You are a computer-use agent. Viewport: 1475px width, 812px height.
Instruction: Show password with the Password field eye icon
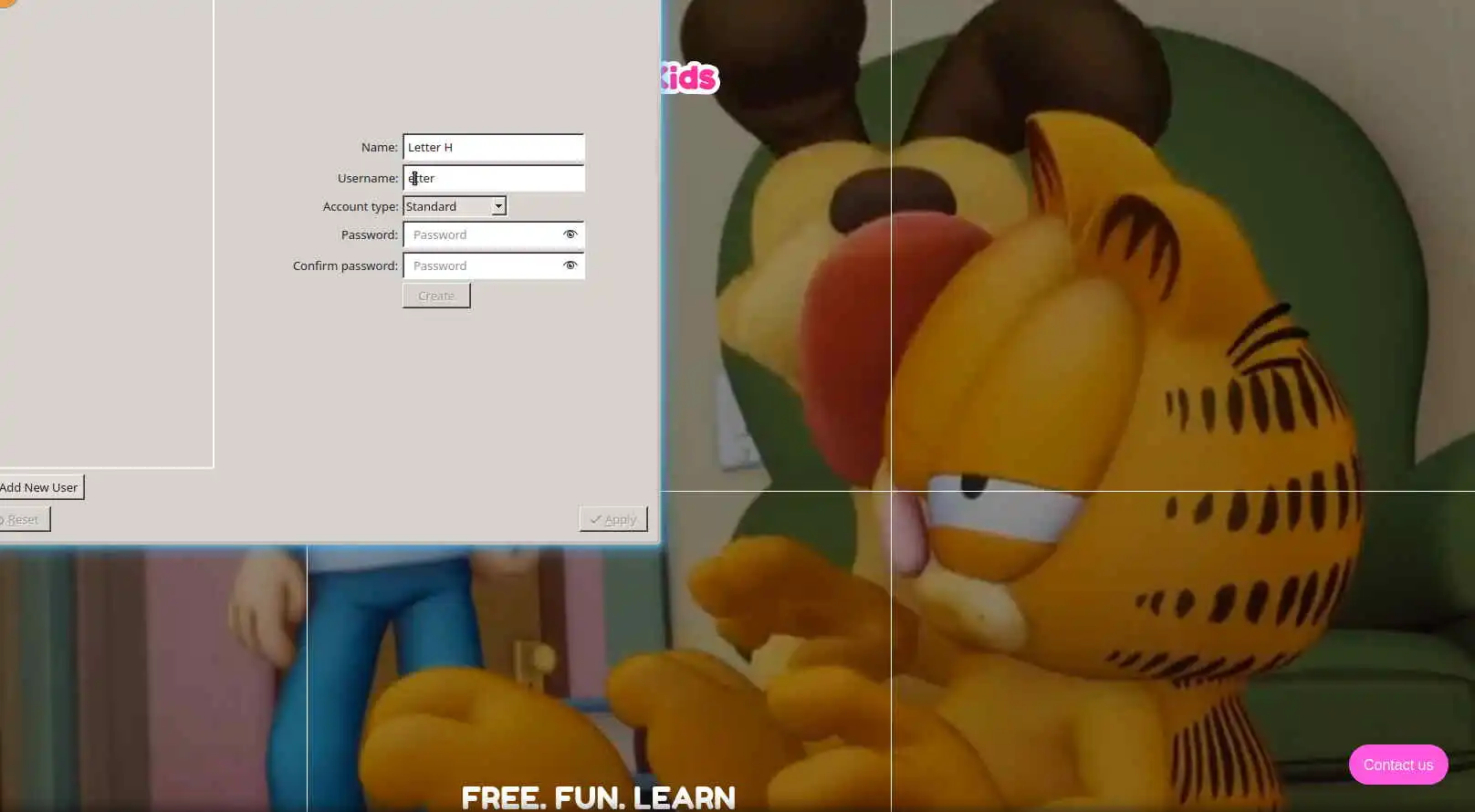coord(570,234)
